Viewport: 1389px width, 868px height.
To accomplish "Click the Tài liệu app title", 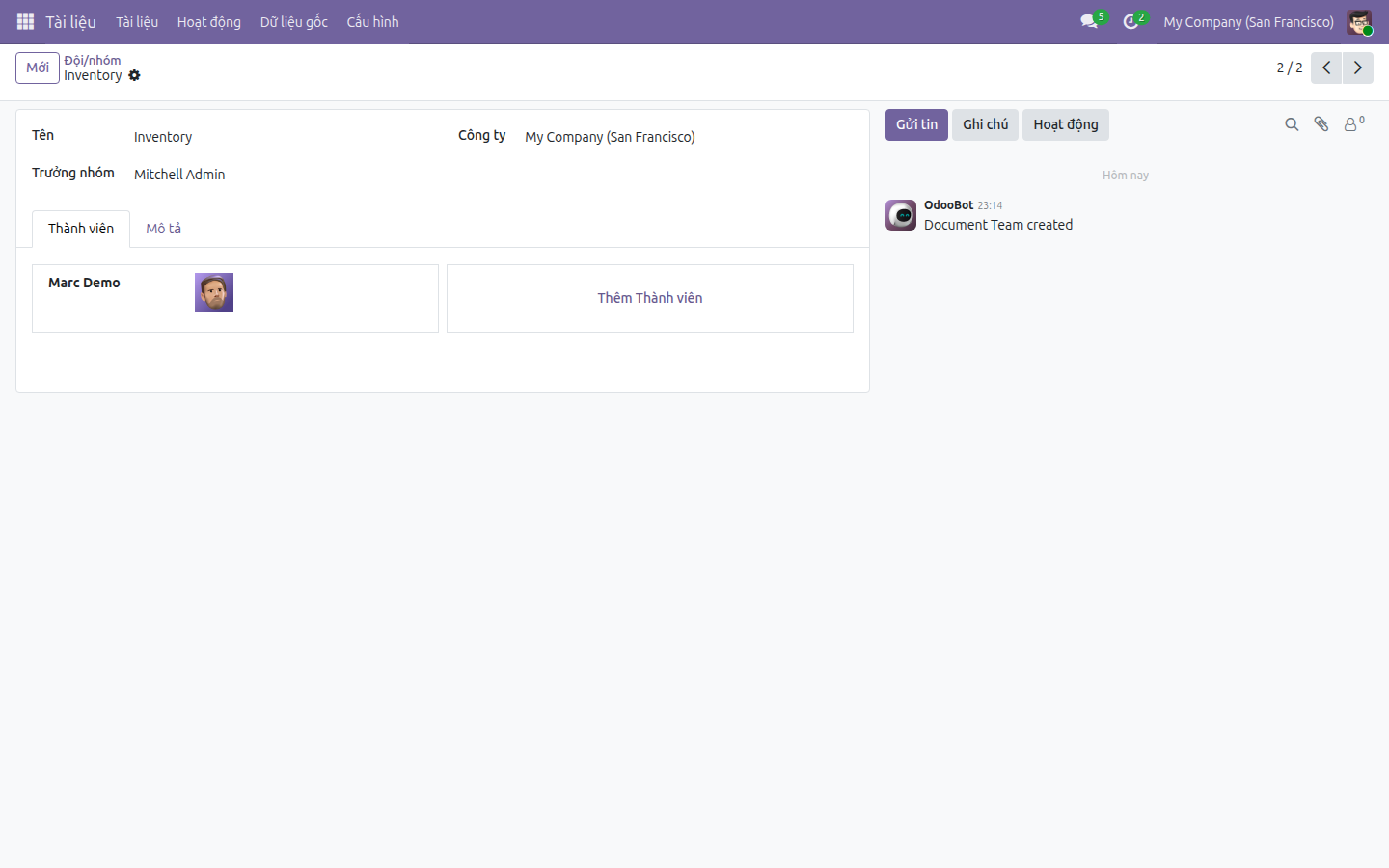I will point(70,21).
